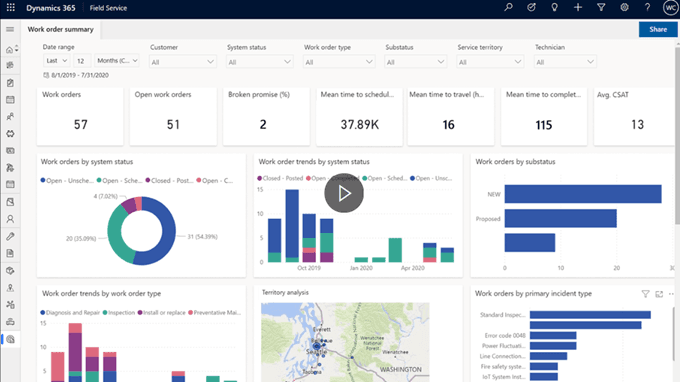Toggle the 'Closed - Post...' donut chart legend
The width and height of the screenshot is (680, 382).
point(170,180)
